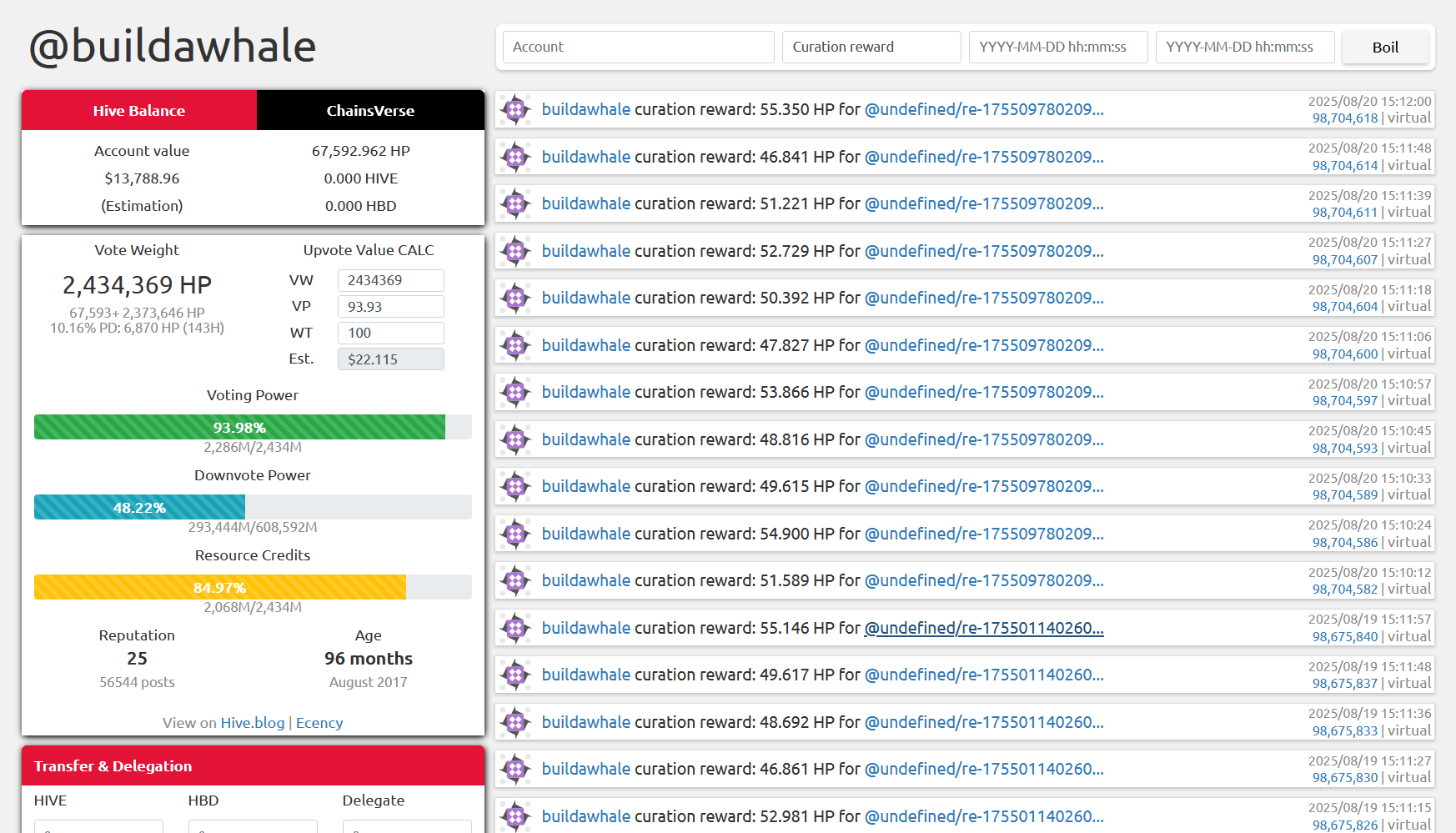
Task: Open the Curation reward operation filter
Action: click(871, 48)
